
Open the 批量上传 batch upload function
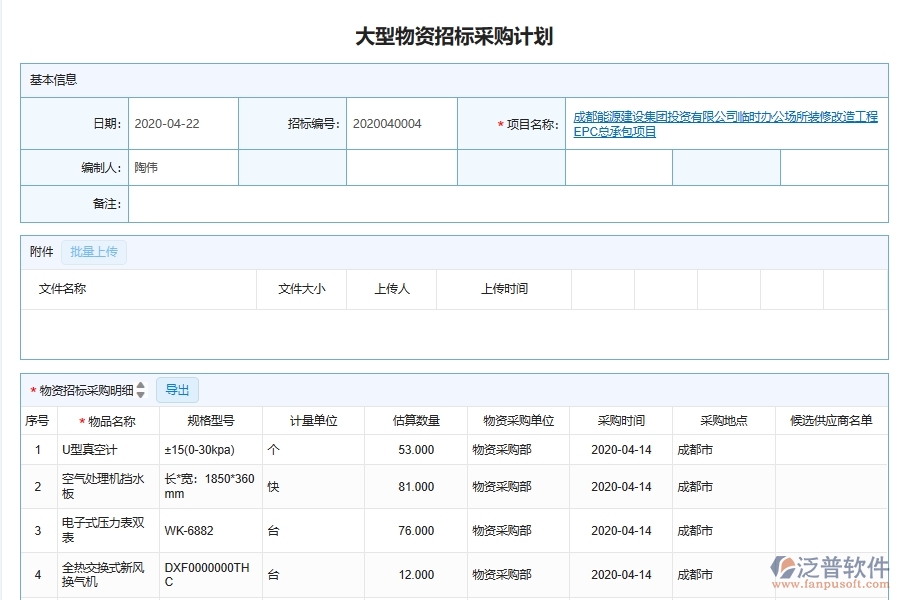coord(94,252)
